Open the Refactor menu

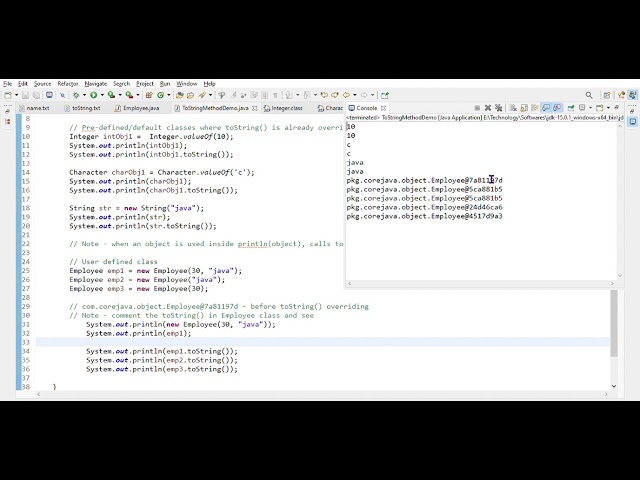click(x=68, y=84)
